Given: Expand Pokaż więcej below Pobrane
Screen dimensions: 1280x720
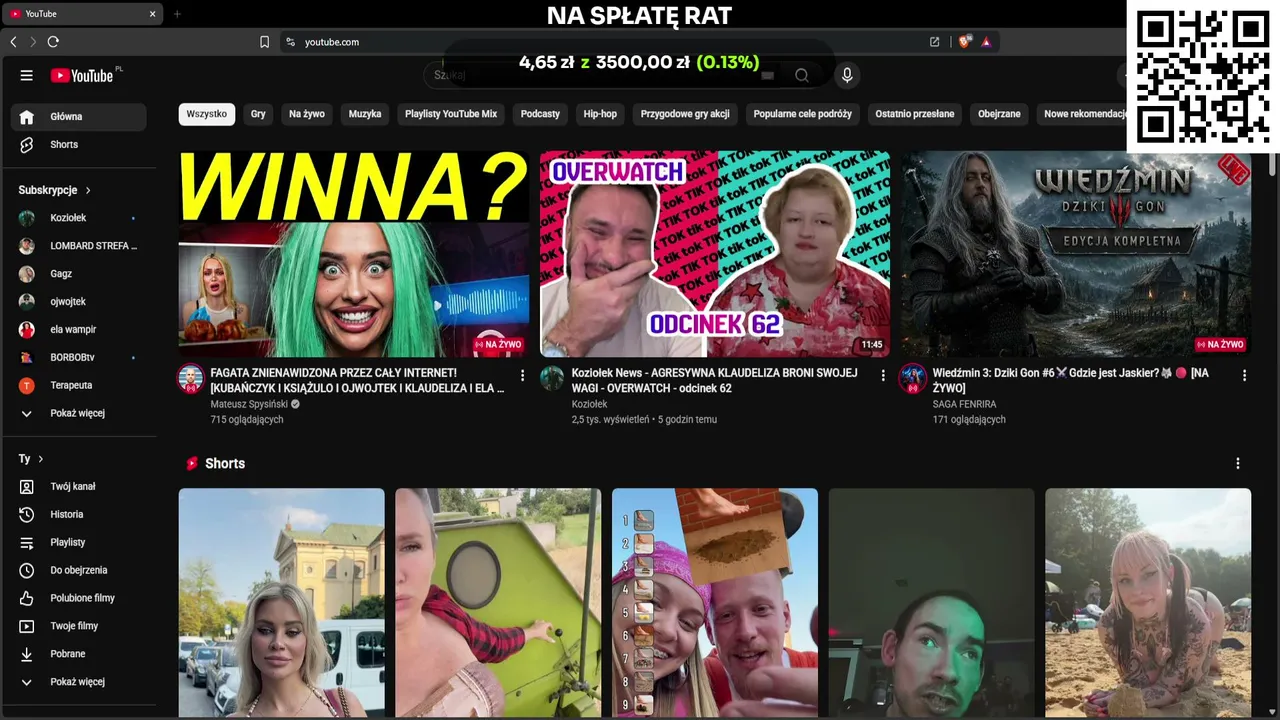Looking at the screenshot, I should pyautogui.click(x=78, y=683).
